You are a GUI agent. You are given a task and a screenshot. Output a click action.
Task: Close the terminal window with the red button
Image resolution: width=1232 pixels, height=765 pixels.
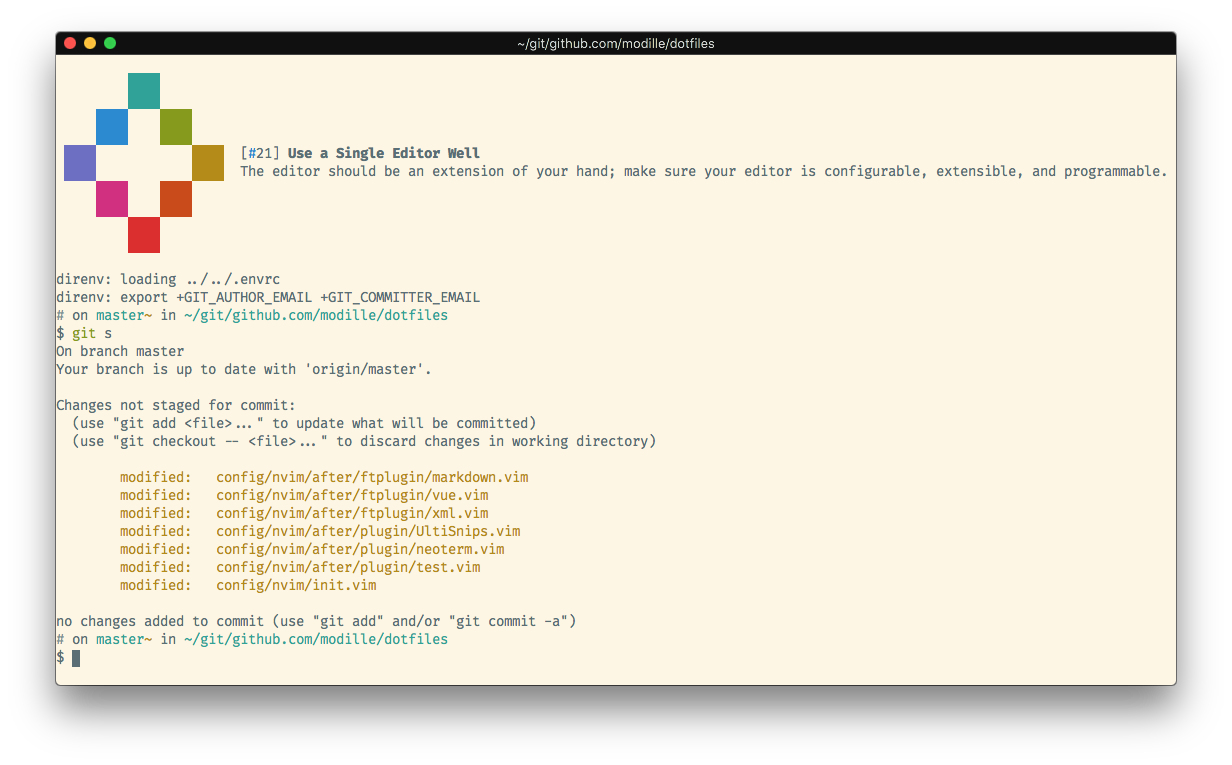pyautogui.click(x=70, y=43)
